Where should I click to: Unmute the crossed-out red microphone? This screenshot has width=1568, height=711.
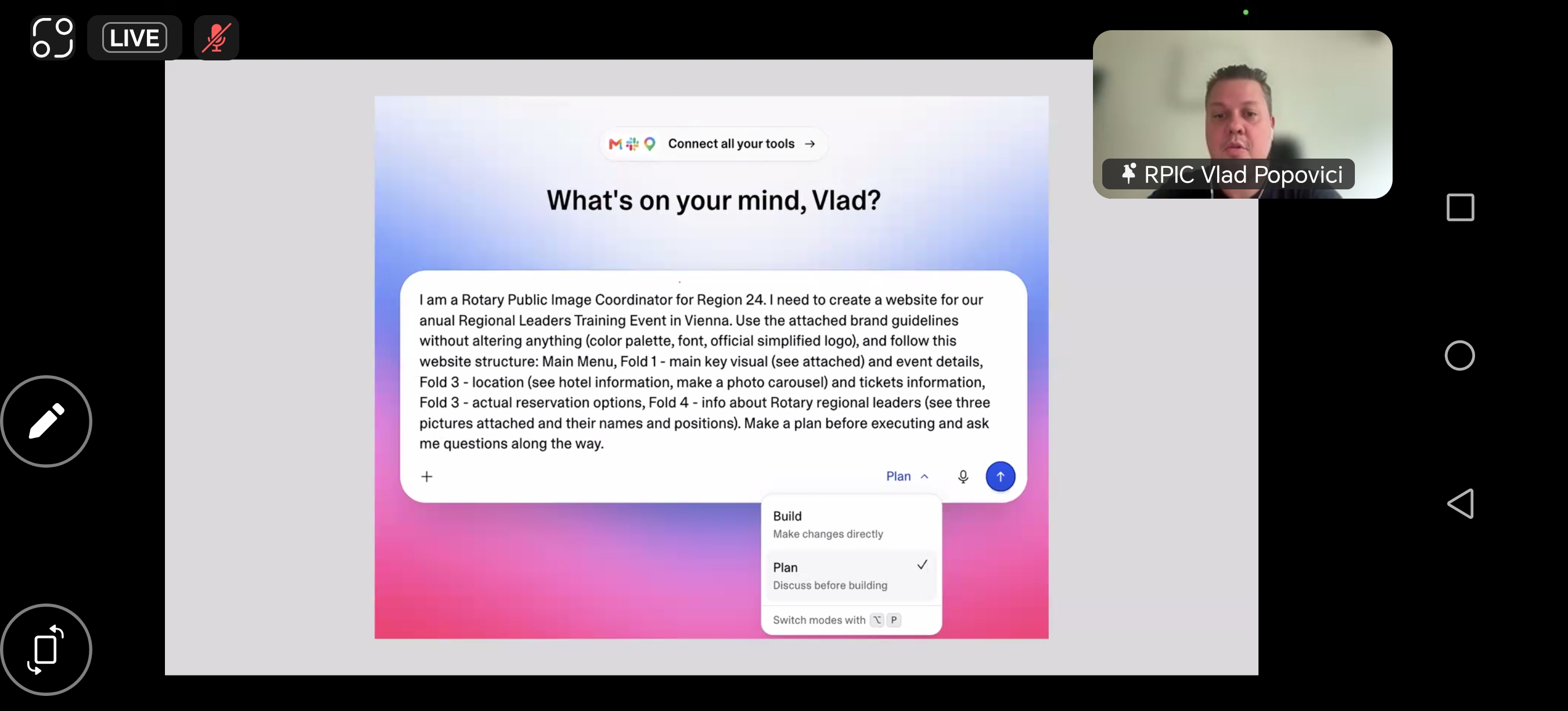pos(217,38)
